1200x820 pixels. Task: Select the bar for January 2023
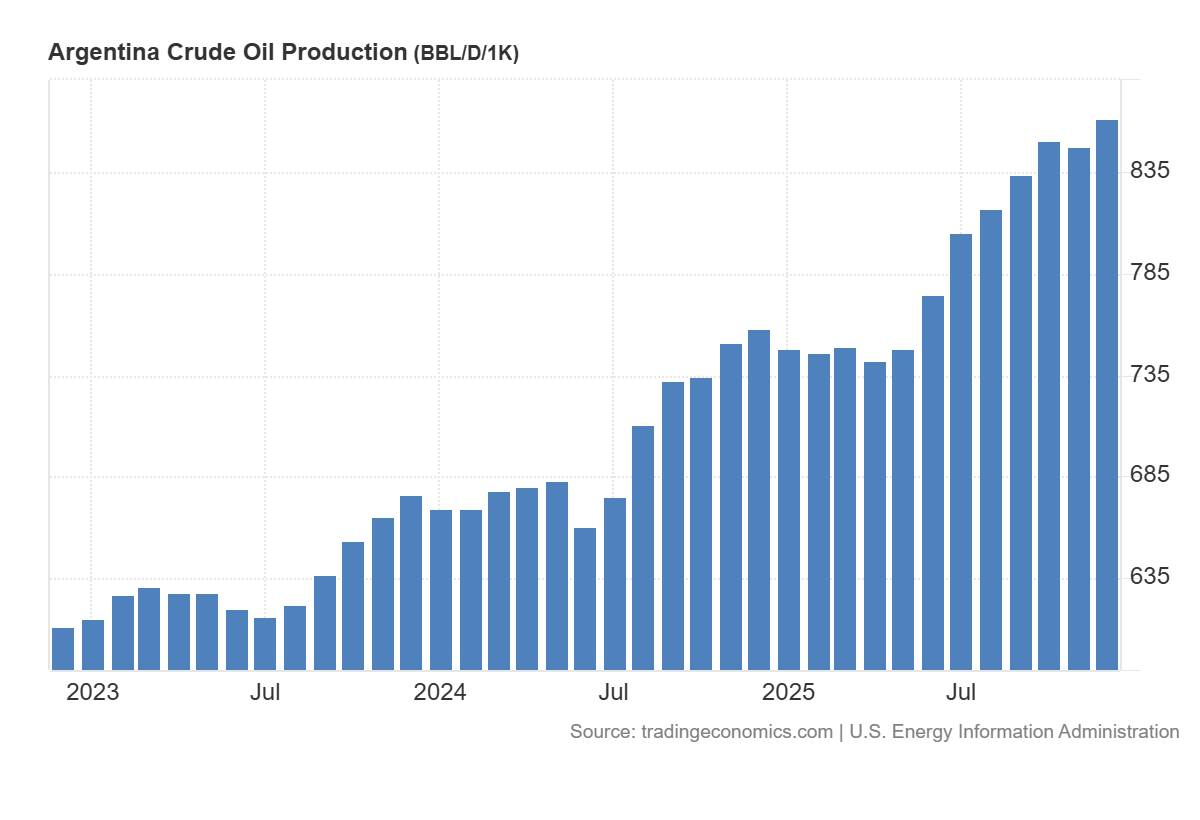[x=92, y=644]
